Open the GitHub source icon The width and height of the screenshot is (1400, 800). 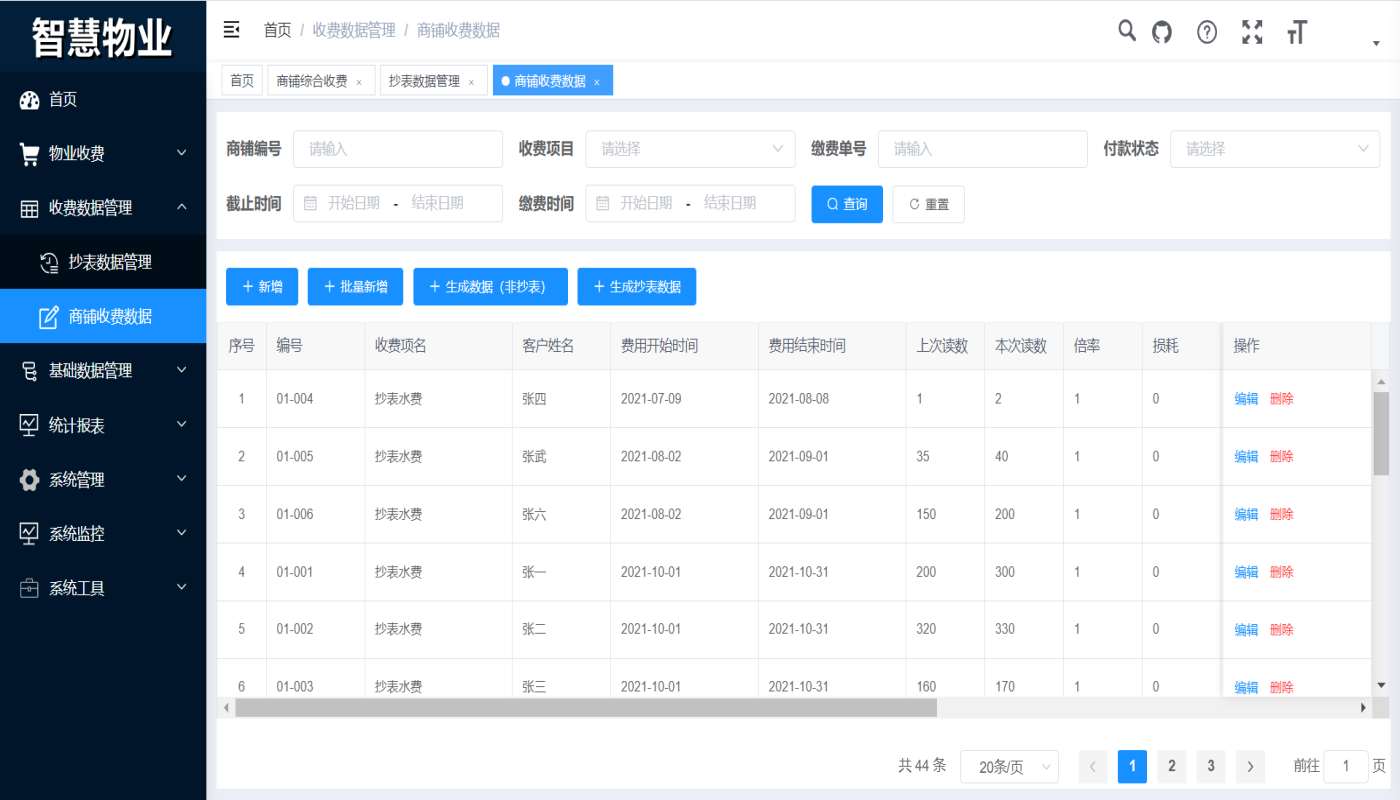[x=1162, y=32]
